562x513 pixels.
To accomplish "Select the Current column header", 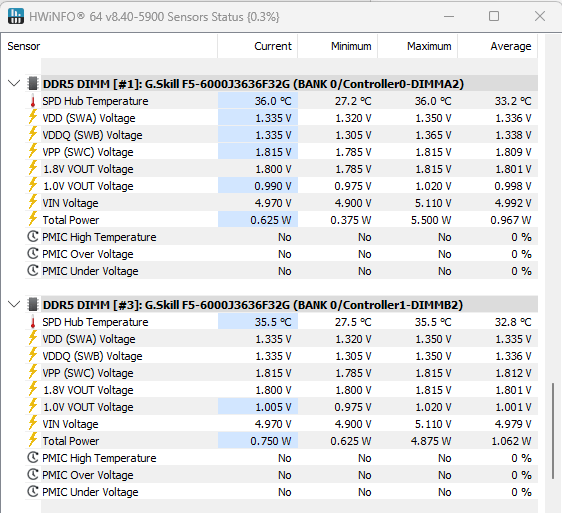I will [257, 46].
